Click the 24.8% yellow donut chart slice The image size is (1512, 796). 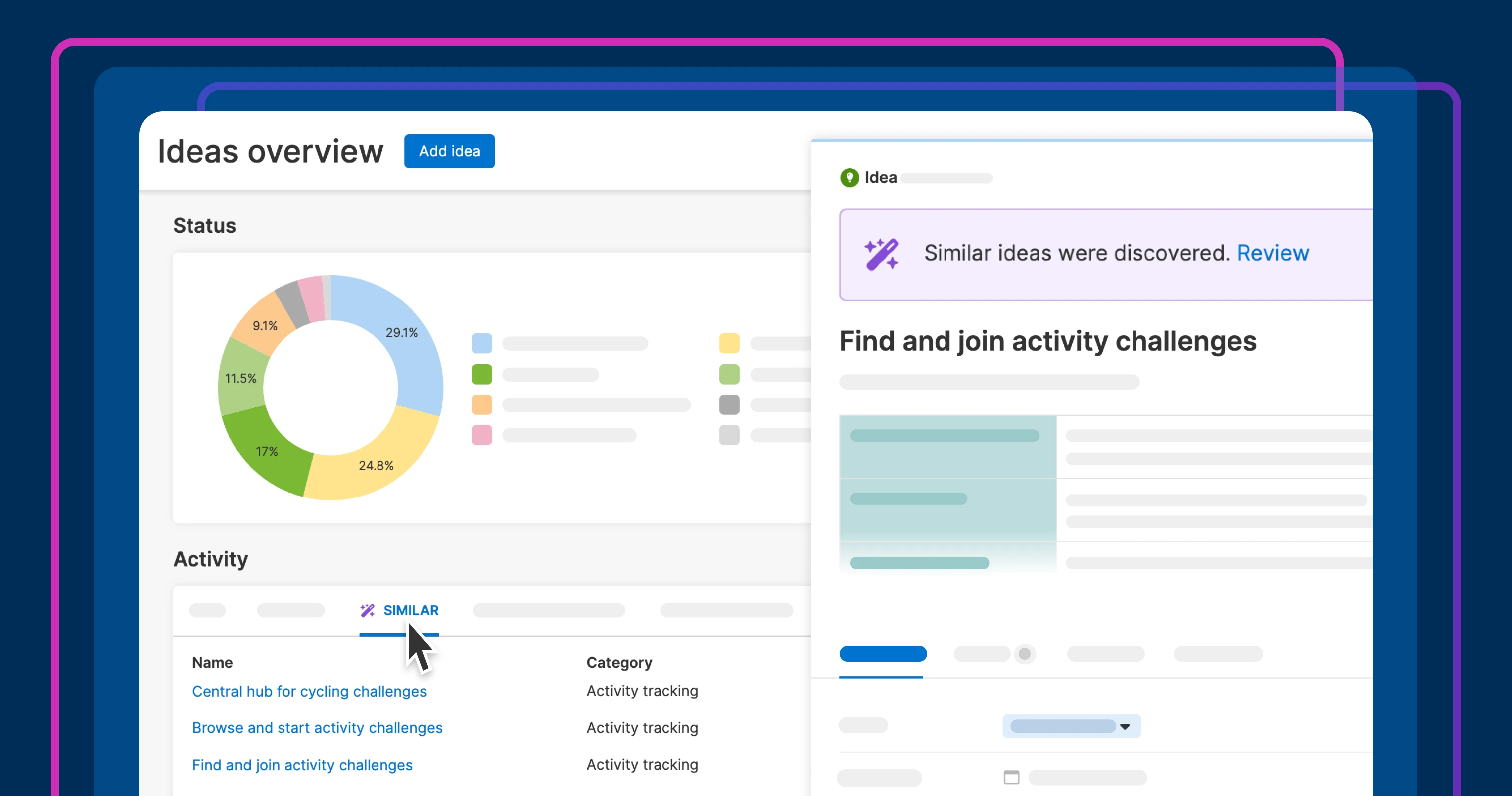click(x=376, y=466)
